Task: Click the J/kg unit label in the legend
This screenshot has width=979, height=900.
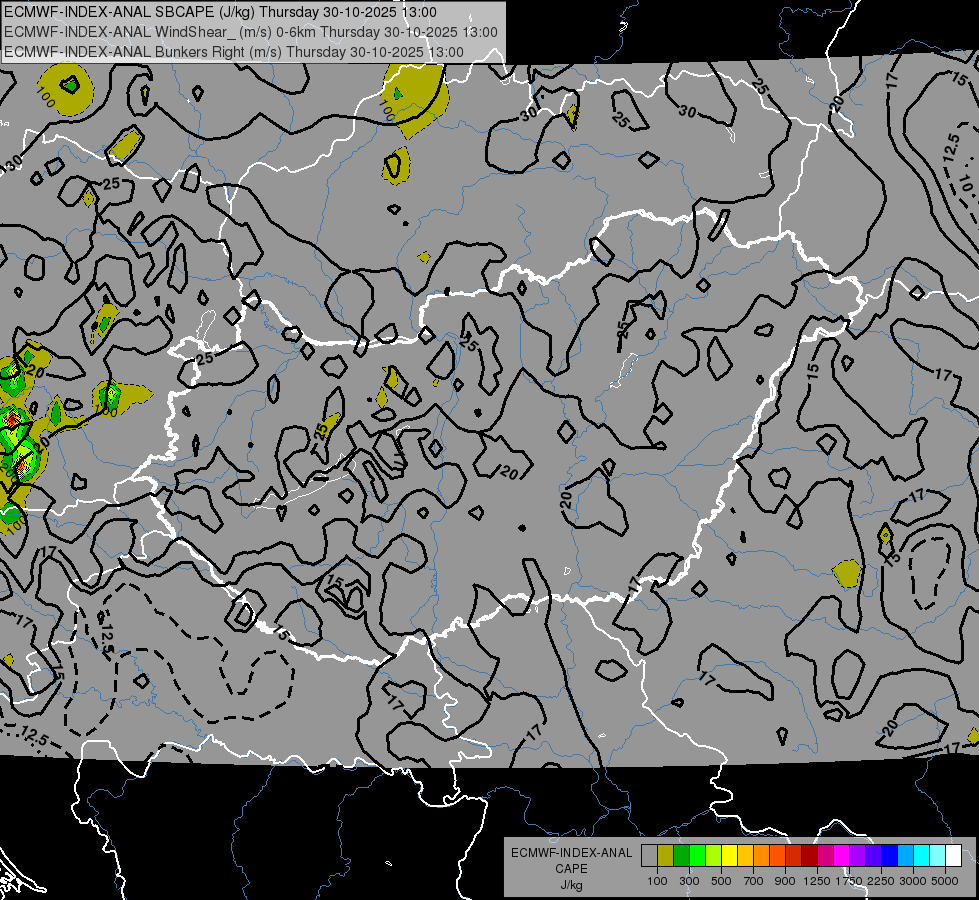Action: coord(571,885)
